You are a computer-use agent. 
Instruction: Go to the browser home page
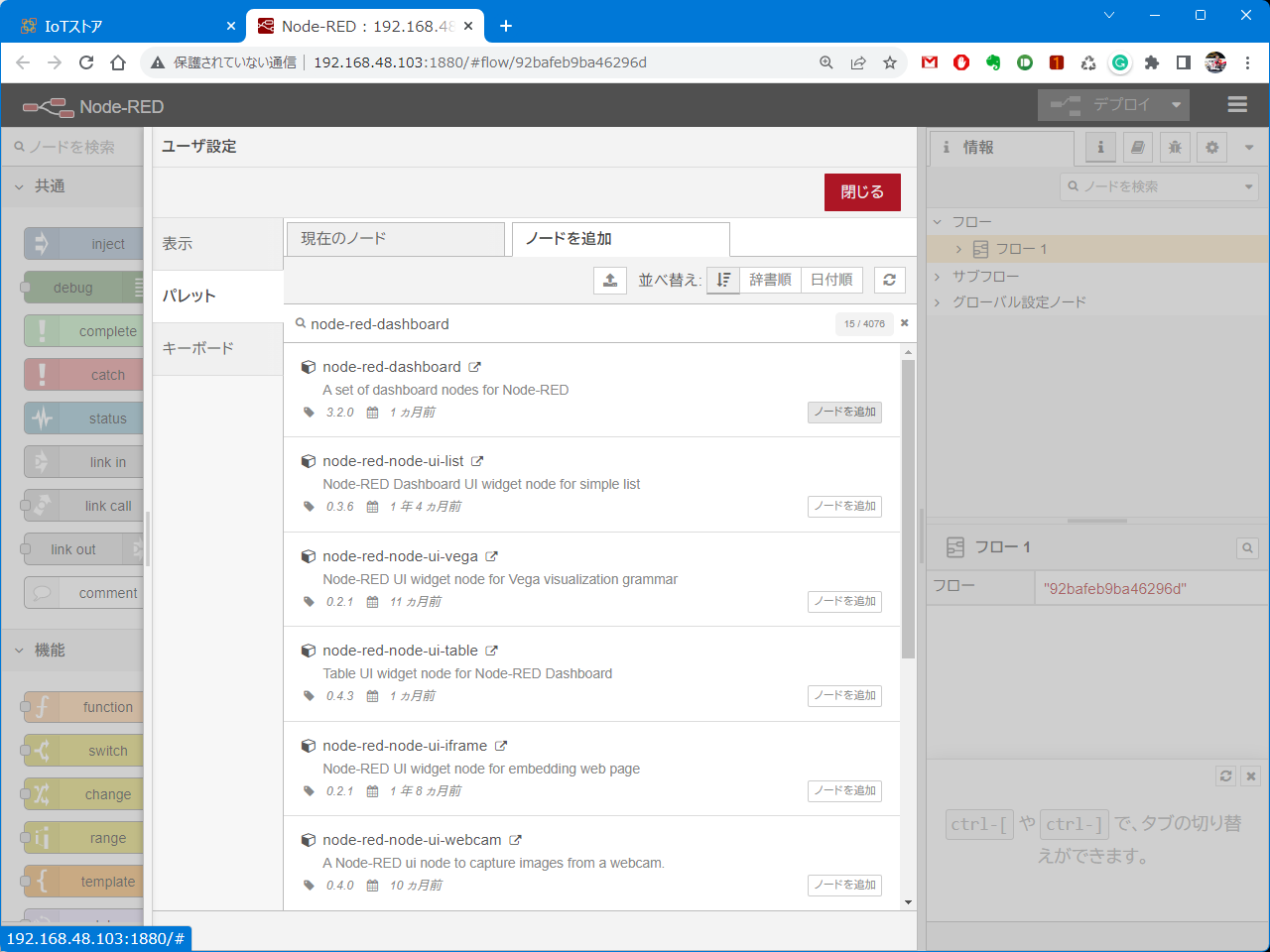118,62
